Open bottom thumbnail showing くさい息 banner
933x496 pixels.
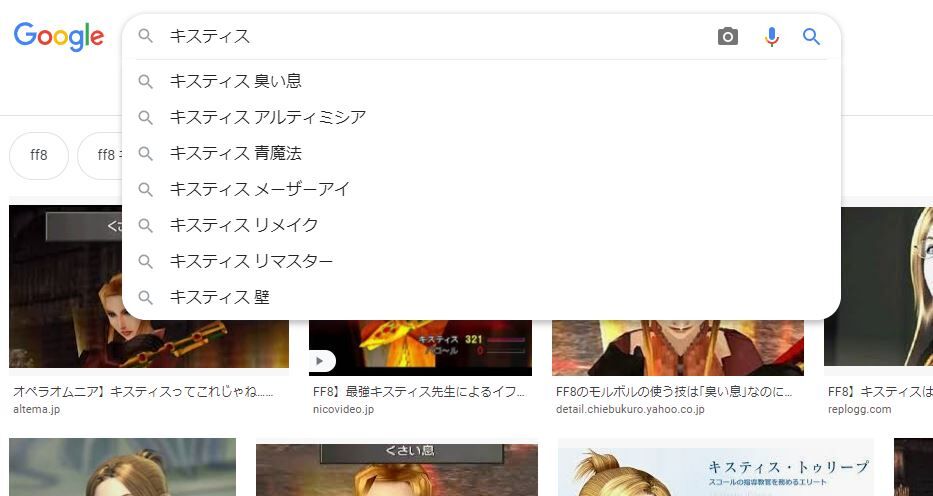point(397,469)
